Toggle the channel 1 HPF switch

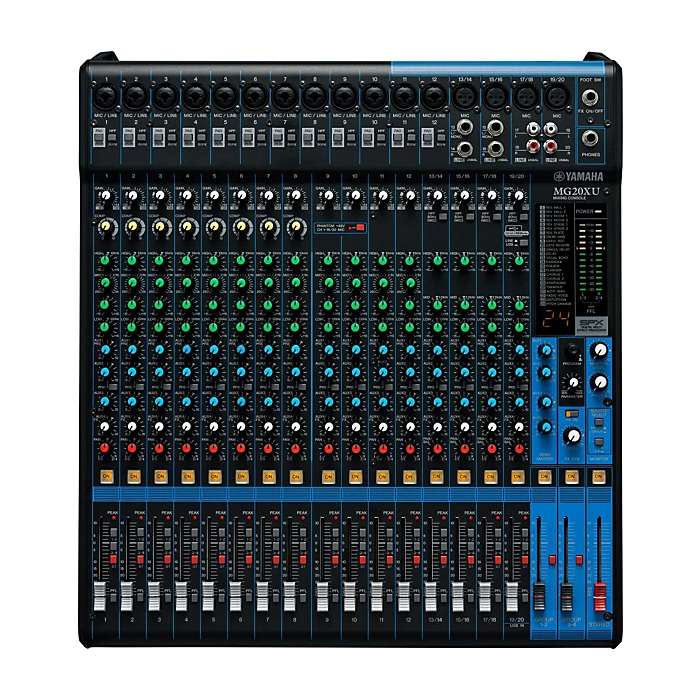tap(112, 138)
